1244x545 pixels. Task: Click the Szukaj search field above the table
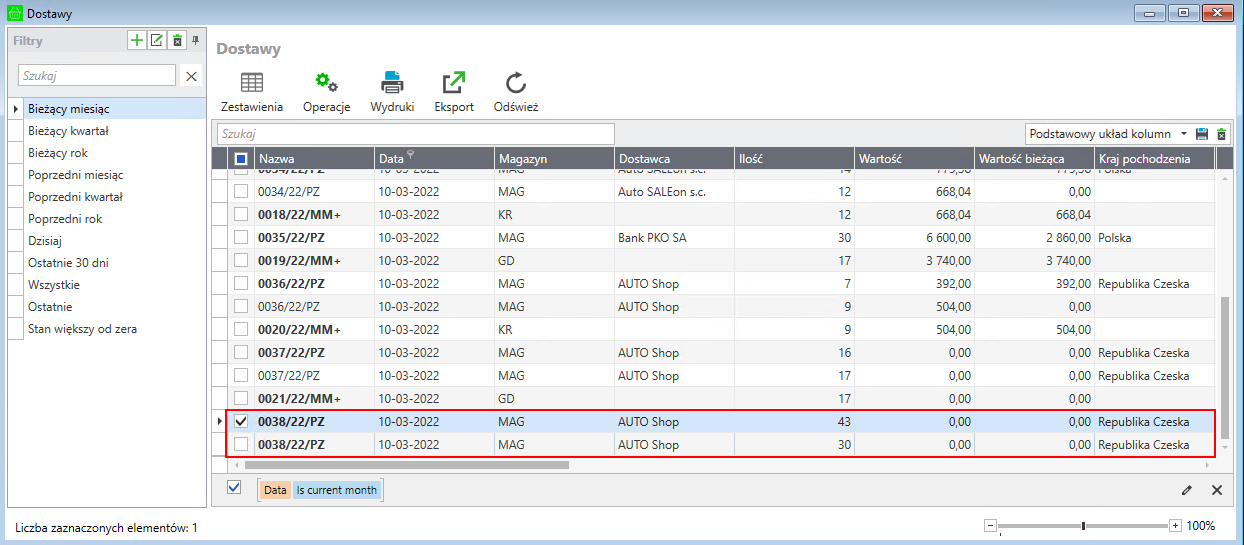click(415, 134)
